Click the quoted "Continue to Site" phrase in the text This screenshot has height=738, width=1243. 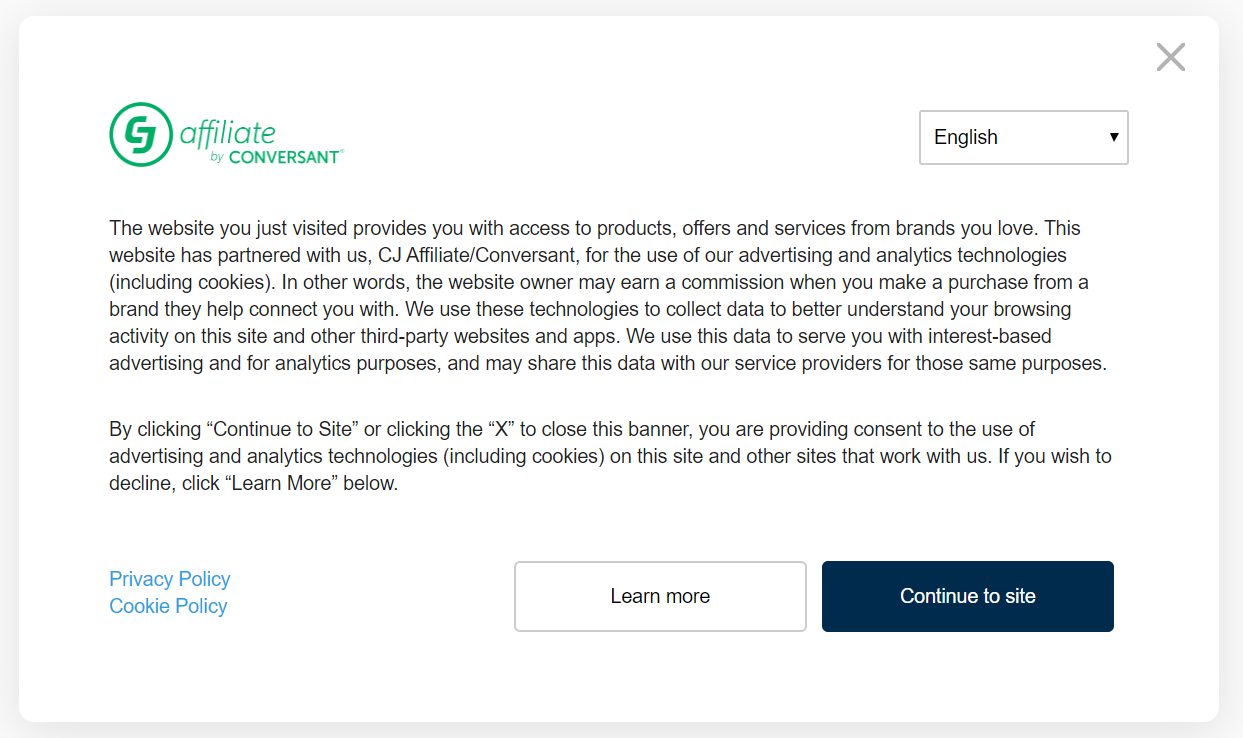282,429
